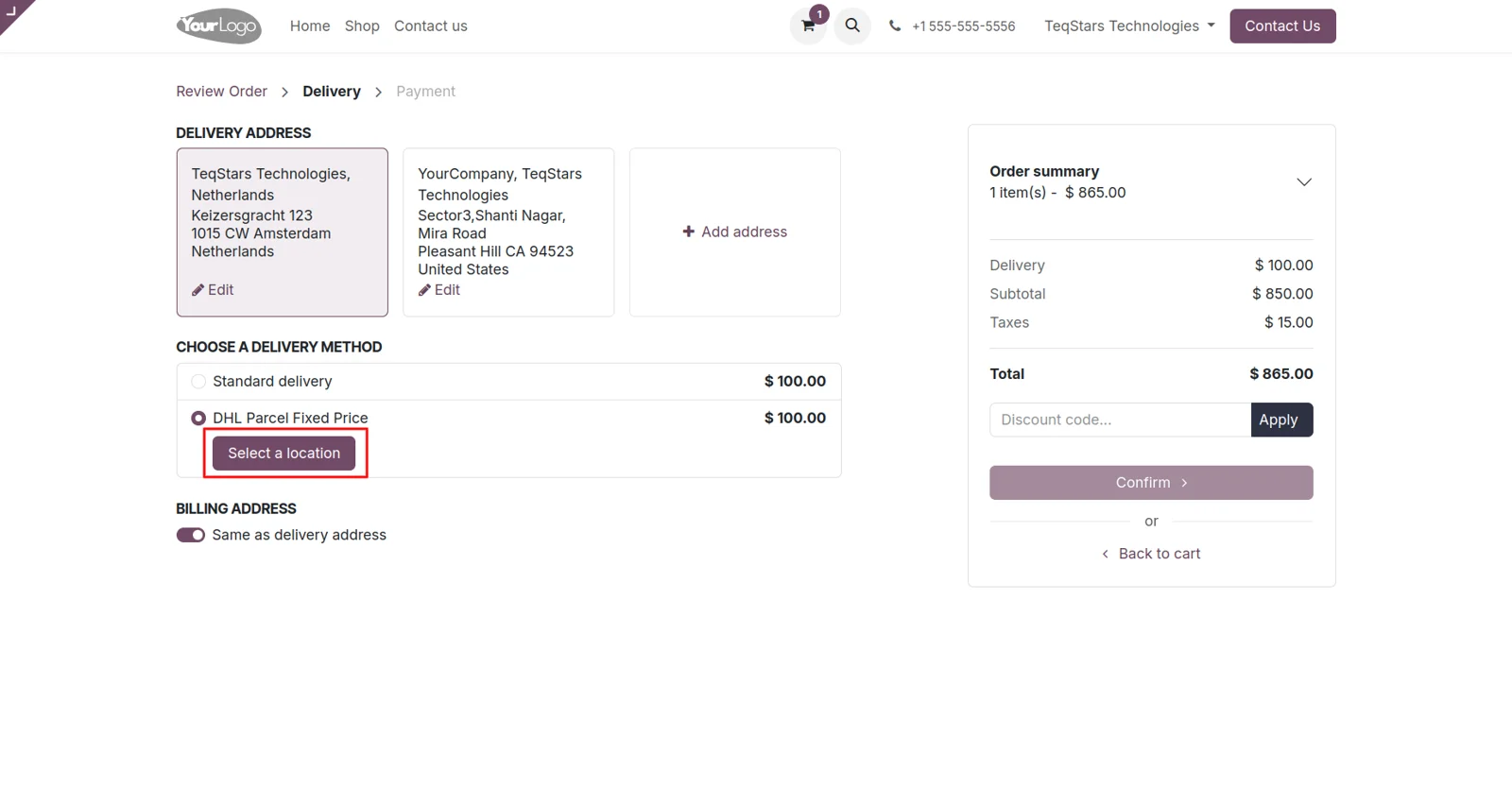
Task: Apply the discount code
Action: [x=1281, y=420]
